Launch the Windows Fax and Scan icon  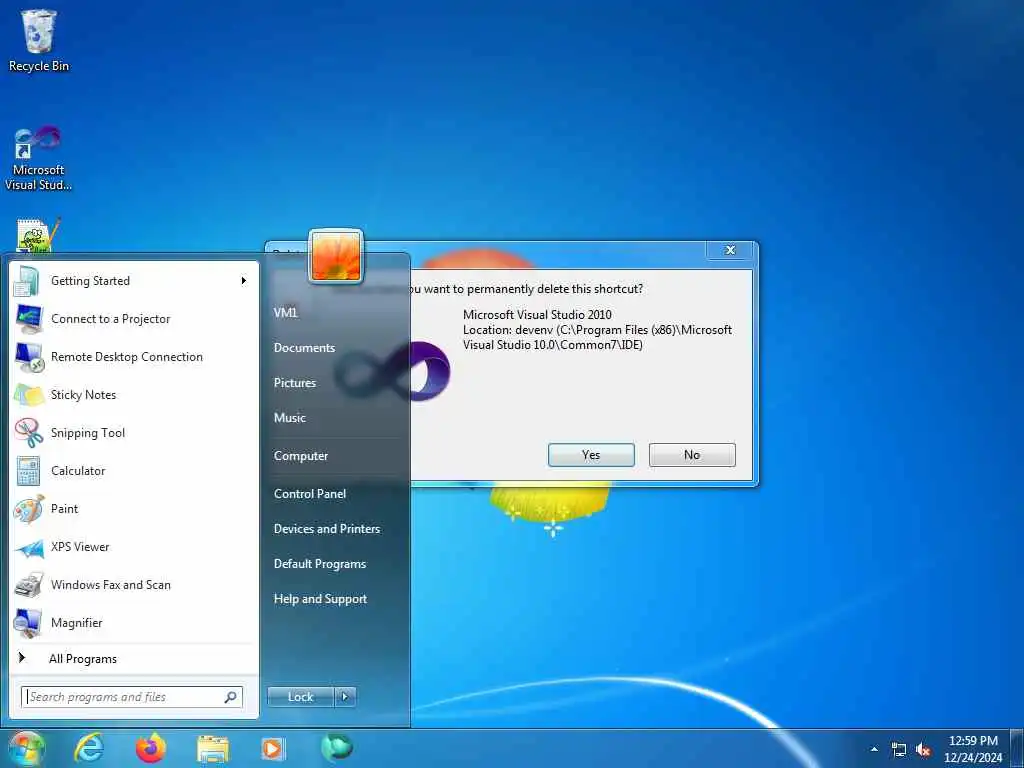pyautogui.click(x=29, y=585)
